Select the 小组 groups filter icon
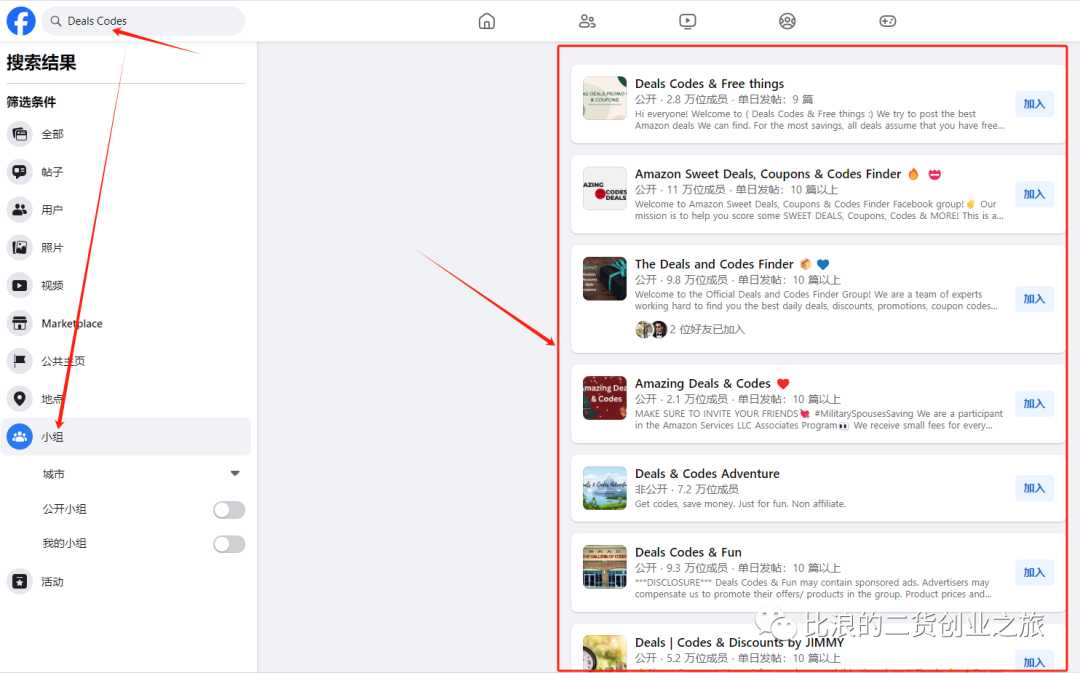This screenshot has height=673, width=1080. [20, 437]
